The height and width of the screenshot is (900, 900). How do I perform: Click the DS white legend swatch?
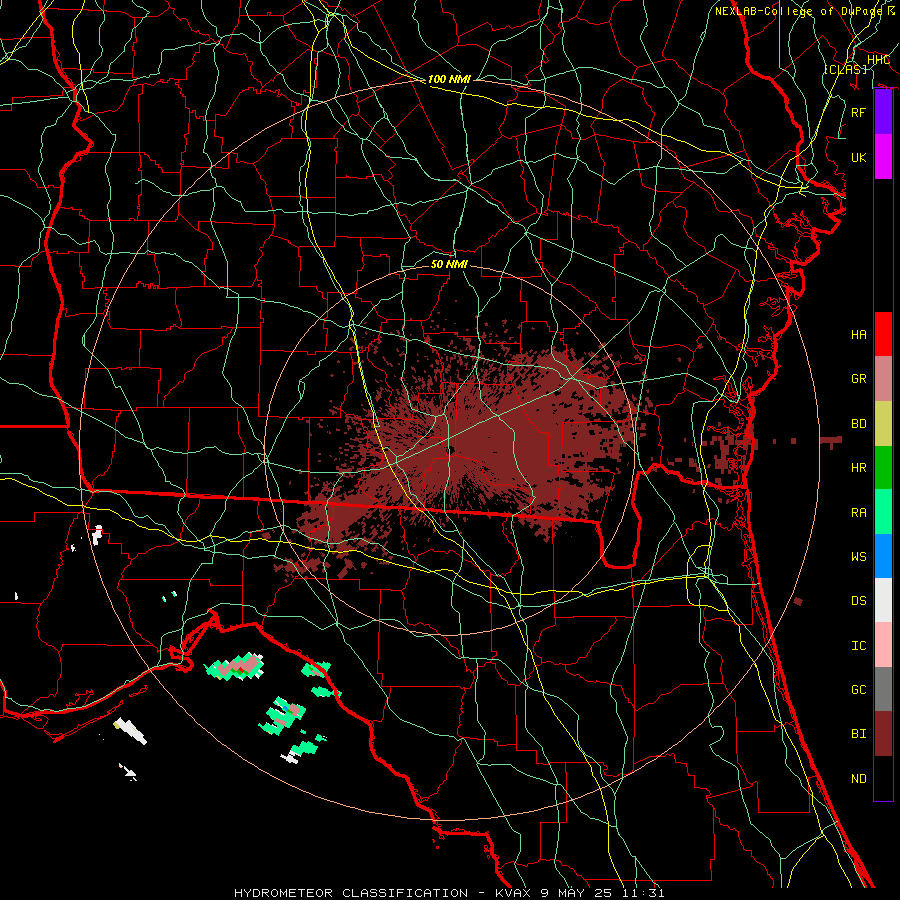(x=883, y=600)
